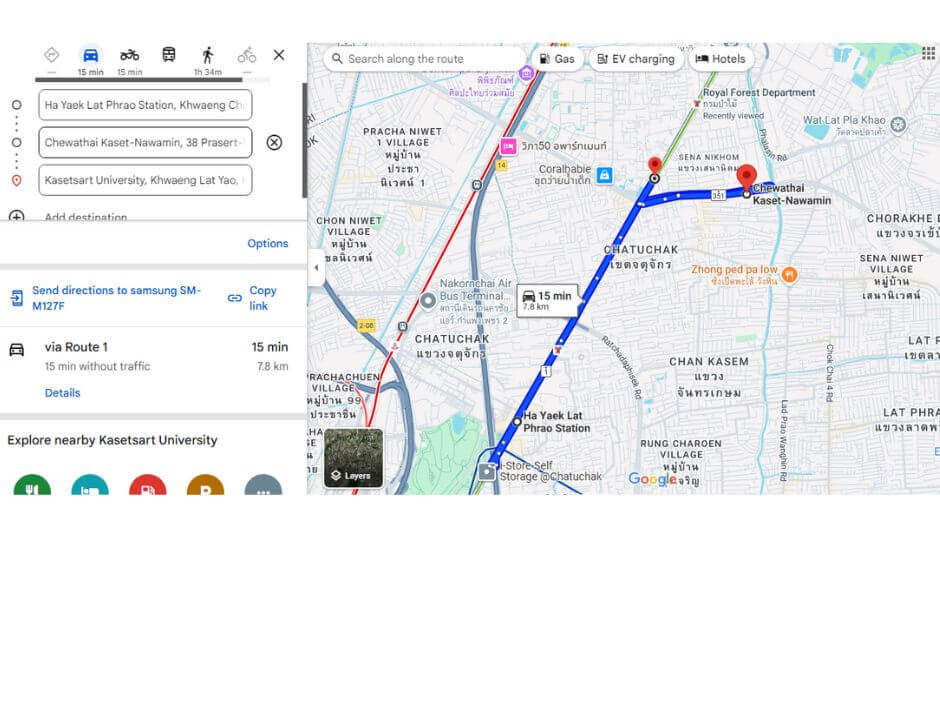Viewport: 940px width, 728px height.
Task: Select the Coralbabie shopping pin
Action: [604, 175]
